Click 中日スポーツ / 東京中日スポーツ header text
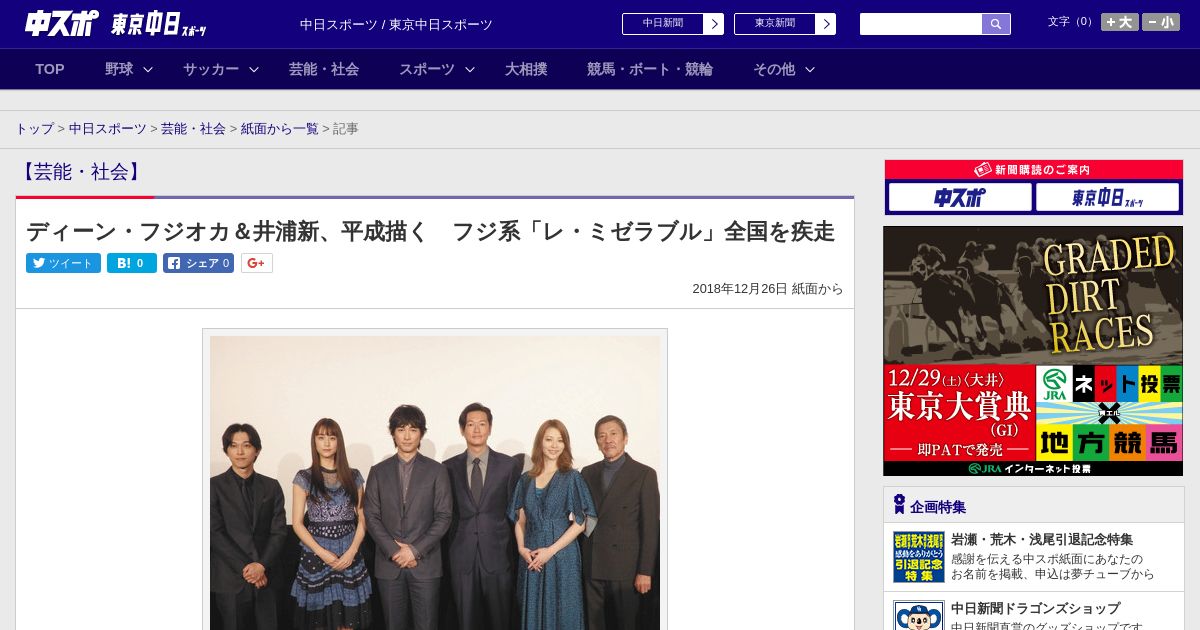This screenshot has height=630, width=1200. (396, 25)
